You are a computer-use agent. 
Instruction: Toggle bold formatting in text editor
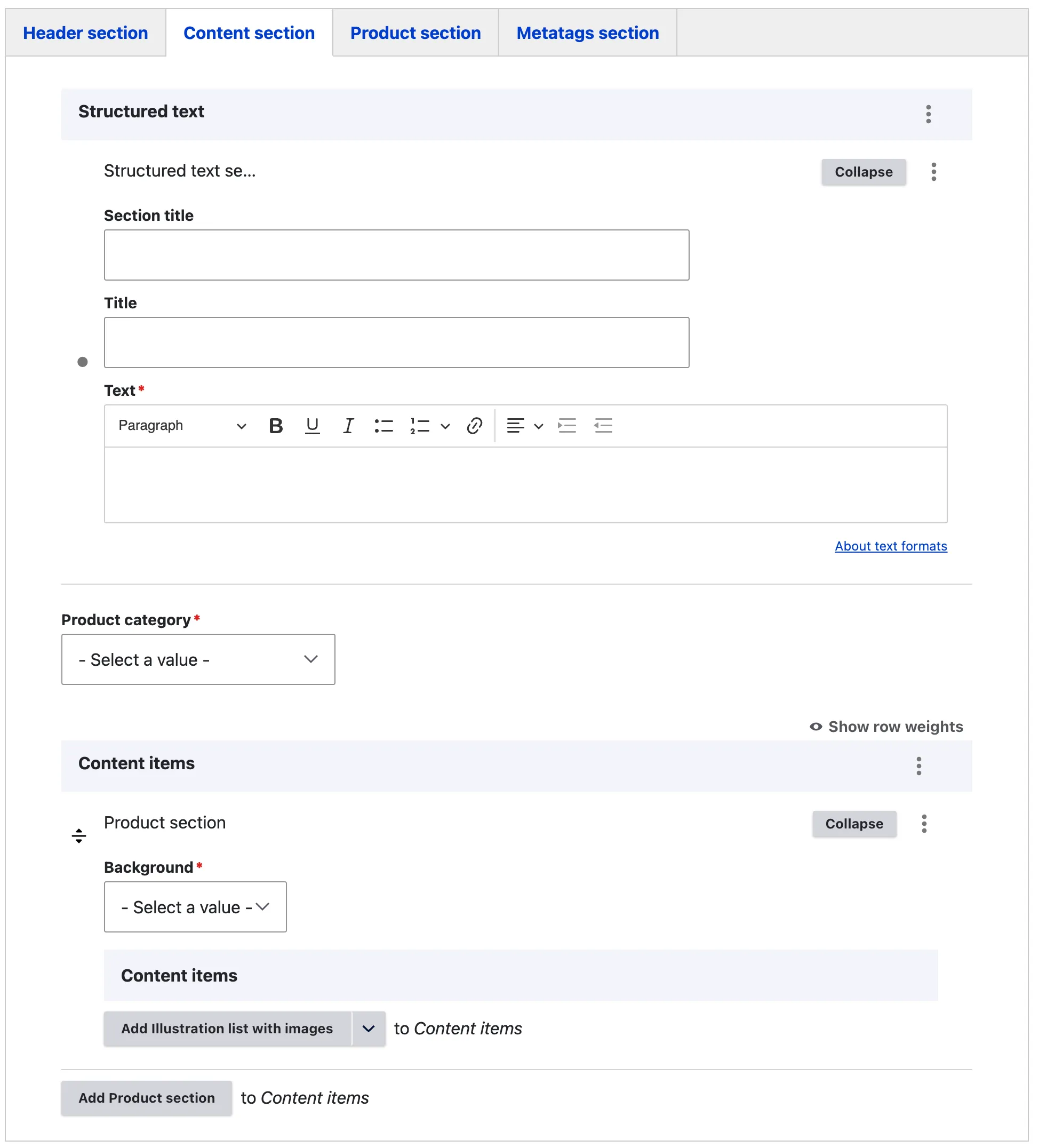point(276,426)
